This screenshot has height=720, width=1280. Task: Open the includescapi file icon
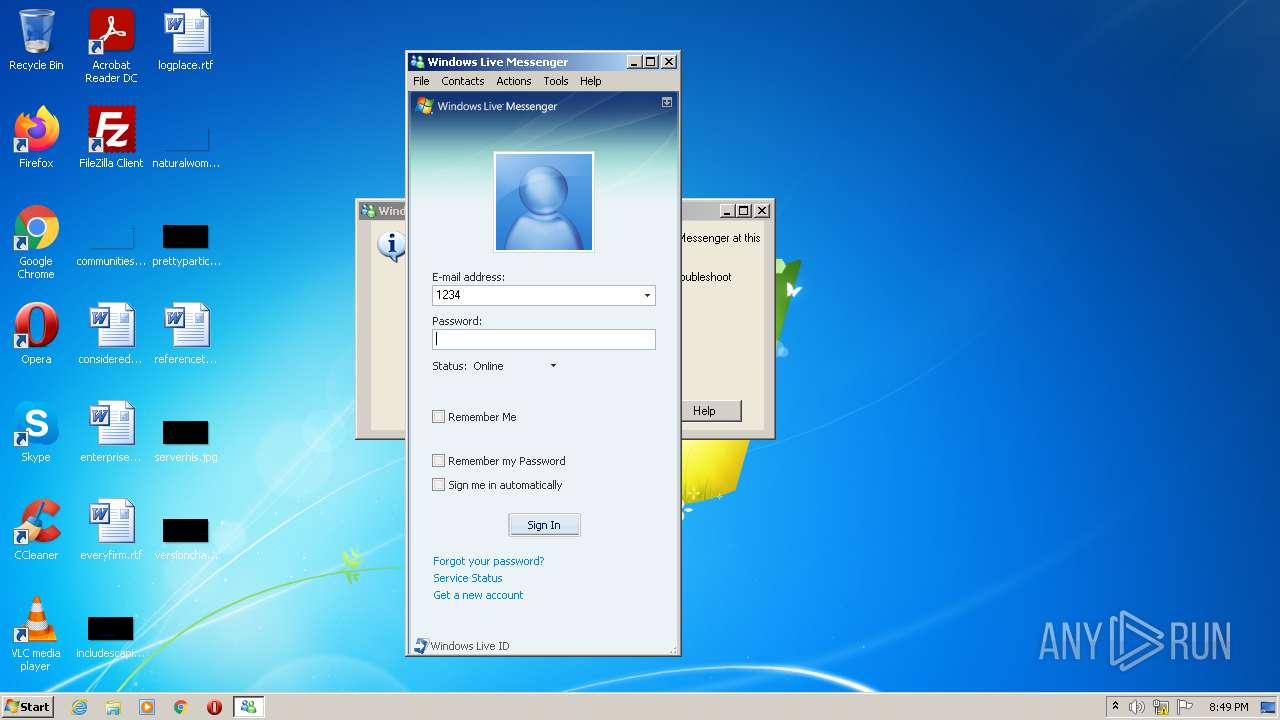click(111, 638)
